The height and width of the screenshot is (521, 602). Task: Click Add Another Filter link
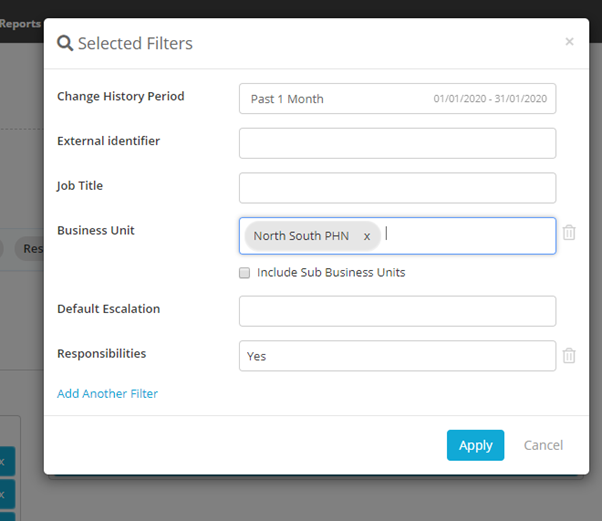(x=108, y=394)
